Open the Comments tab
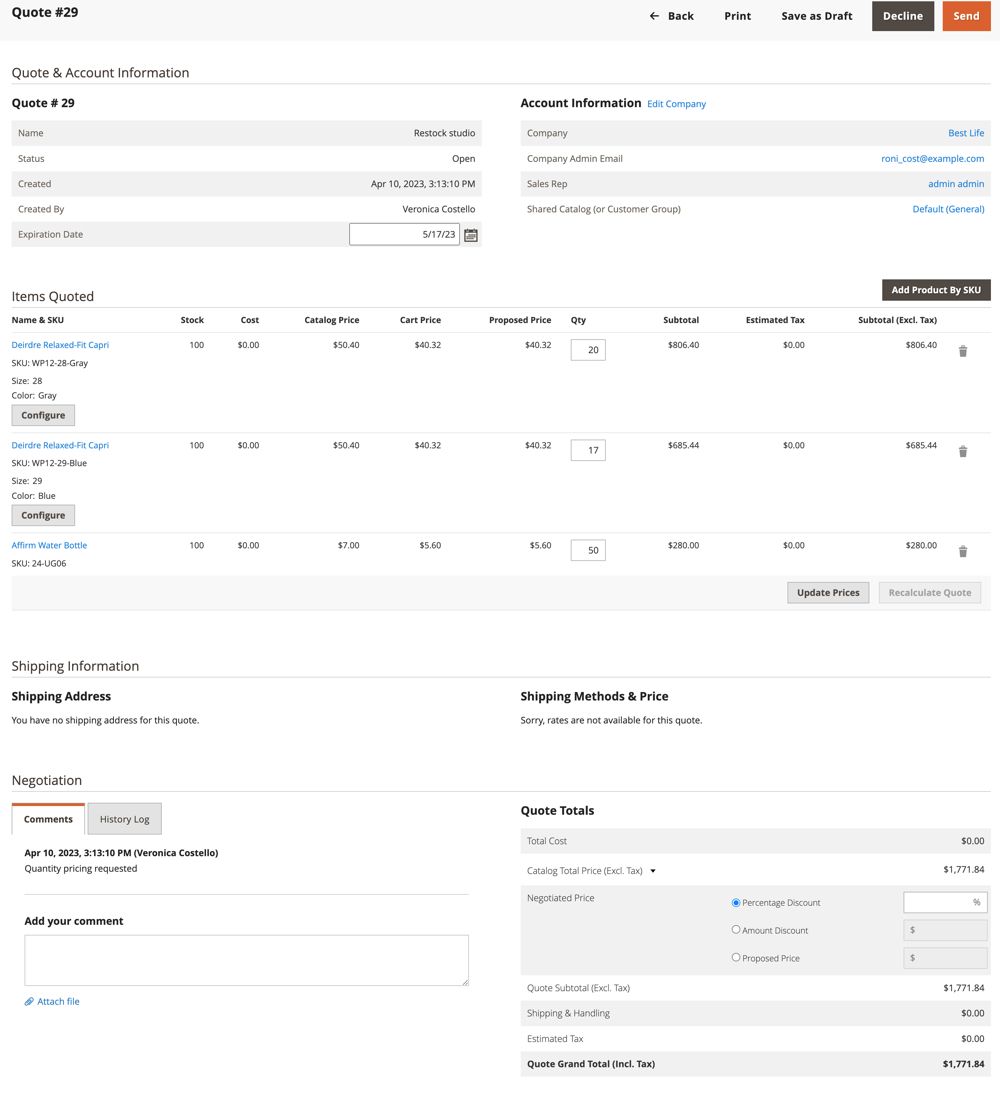1000x1119 pixels. (47, 818)
